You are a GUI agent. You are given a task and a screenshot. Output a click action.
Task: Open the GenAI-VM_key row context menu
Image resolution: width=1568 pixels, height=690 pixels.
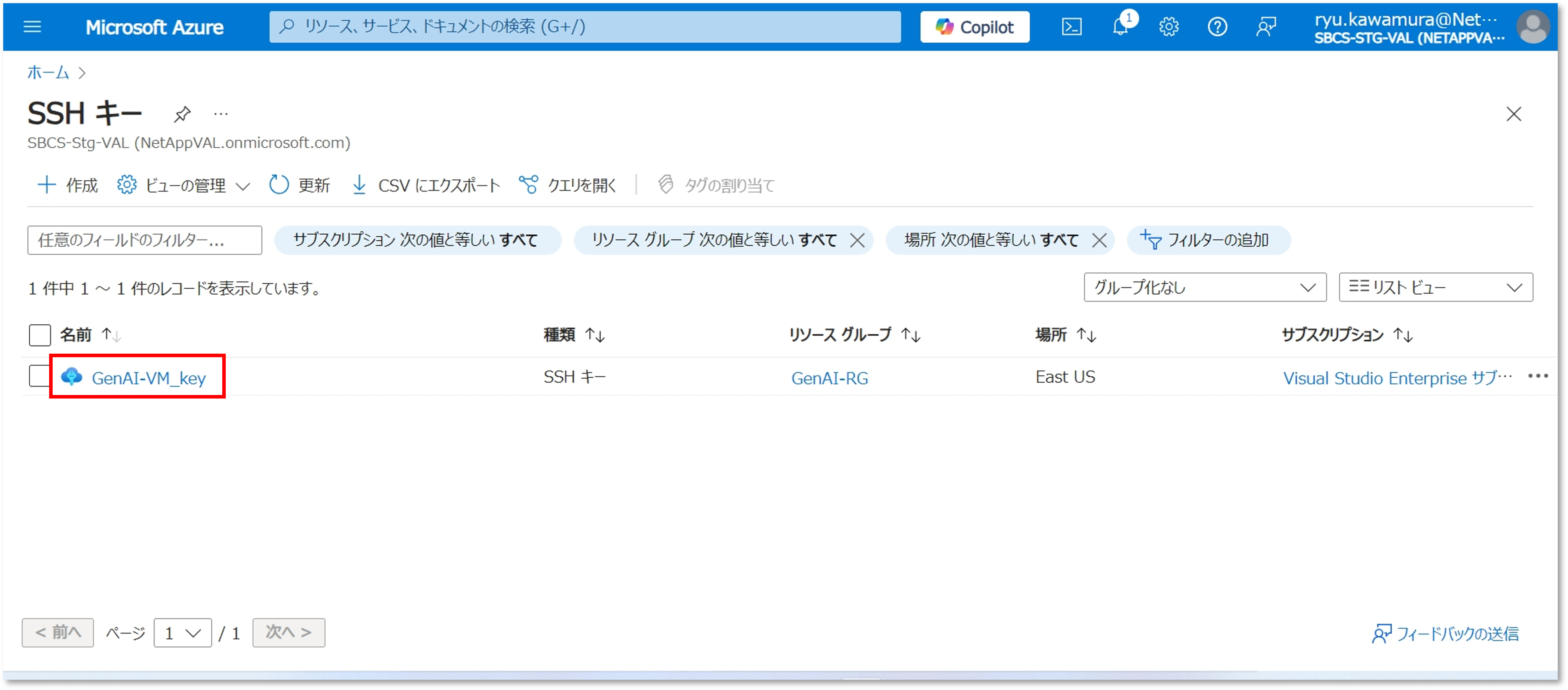tap(1538, 376)
